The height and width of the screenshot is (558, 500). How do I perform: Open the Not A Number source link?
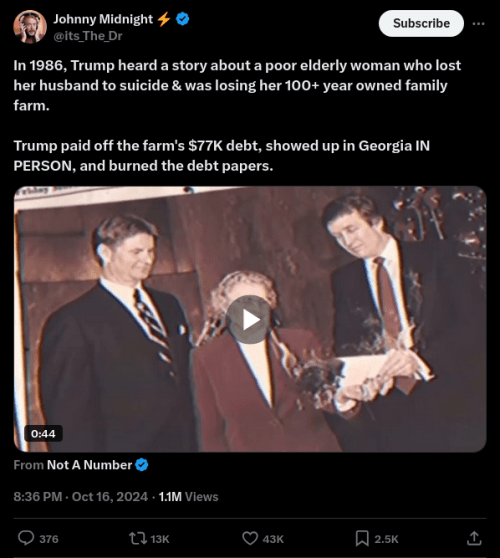pos(89,465)
